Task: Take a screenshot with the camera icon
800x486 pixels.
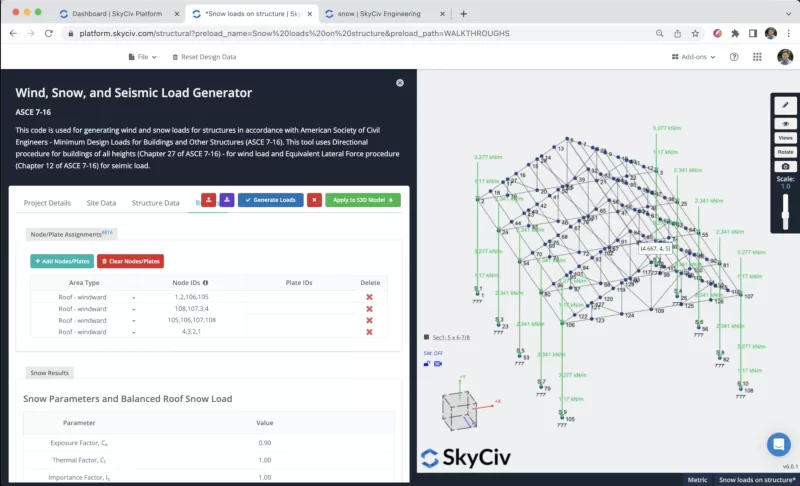Action: pos(785,166)
